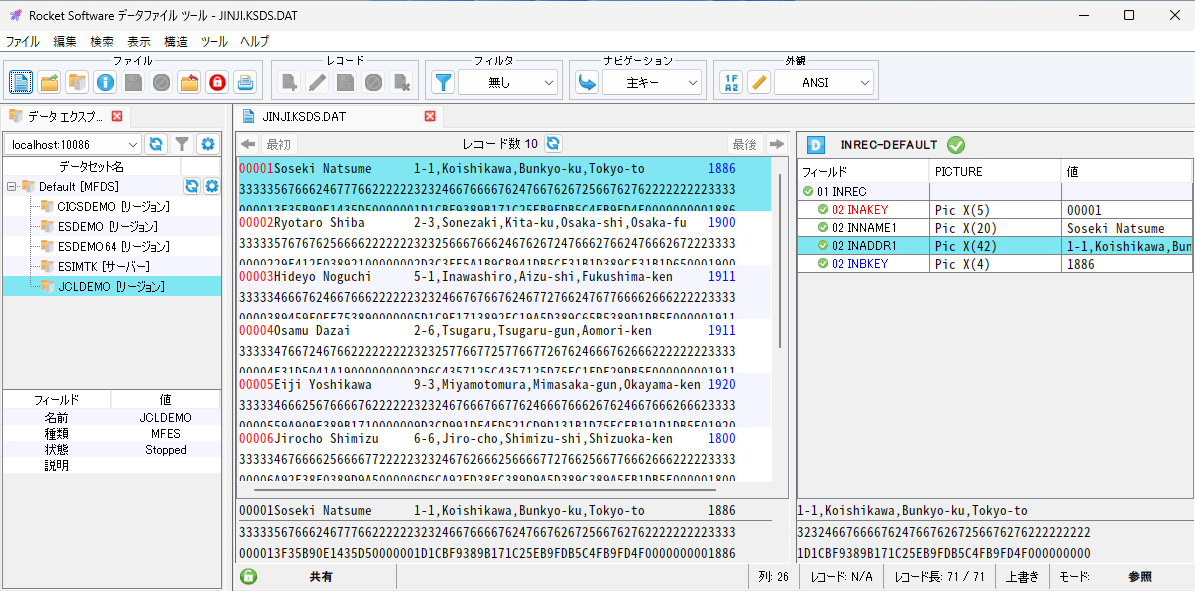Collapse the Default [MFDS] tree node
Screen dimensions: 1195x591
[12, 187]
